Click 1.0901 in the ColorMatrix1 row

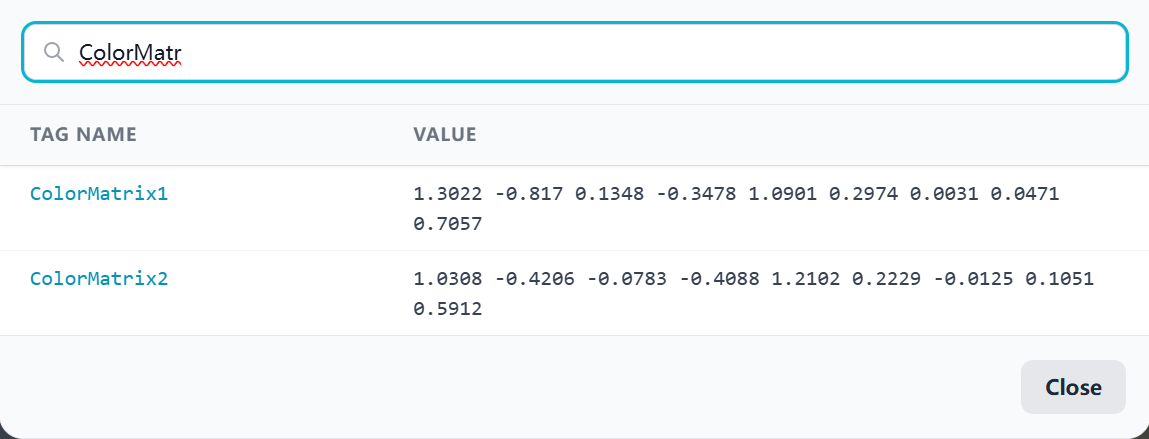777,194
